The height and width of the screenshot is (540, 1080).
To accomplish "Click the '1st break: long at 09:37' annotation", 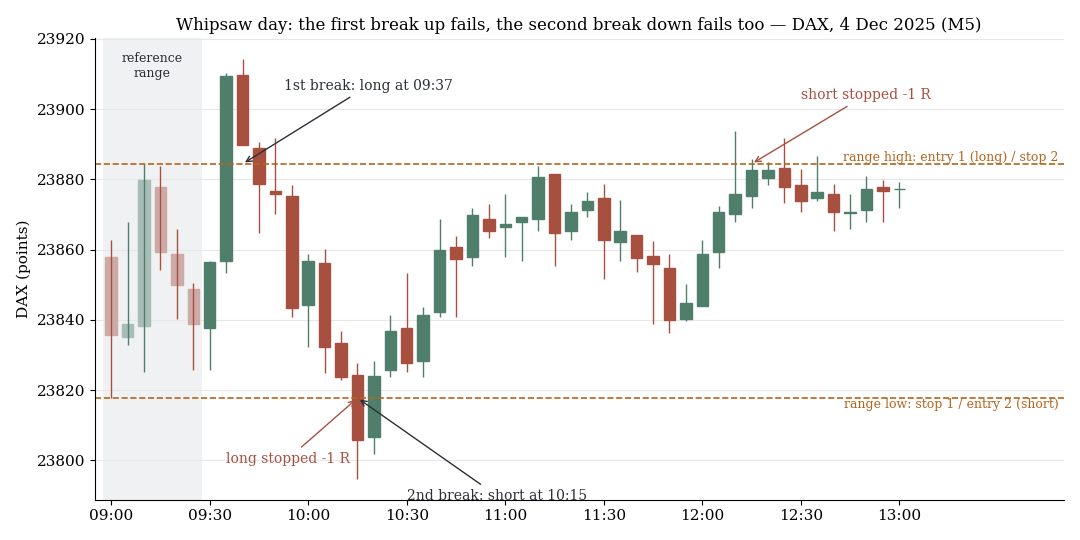I will [368, 85].
